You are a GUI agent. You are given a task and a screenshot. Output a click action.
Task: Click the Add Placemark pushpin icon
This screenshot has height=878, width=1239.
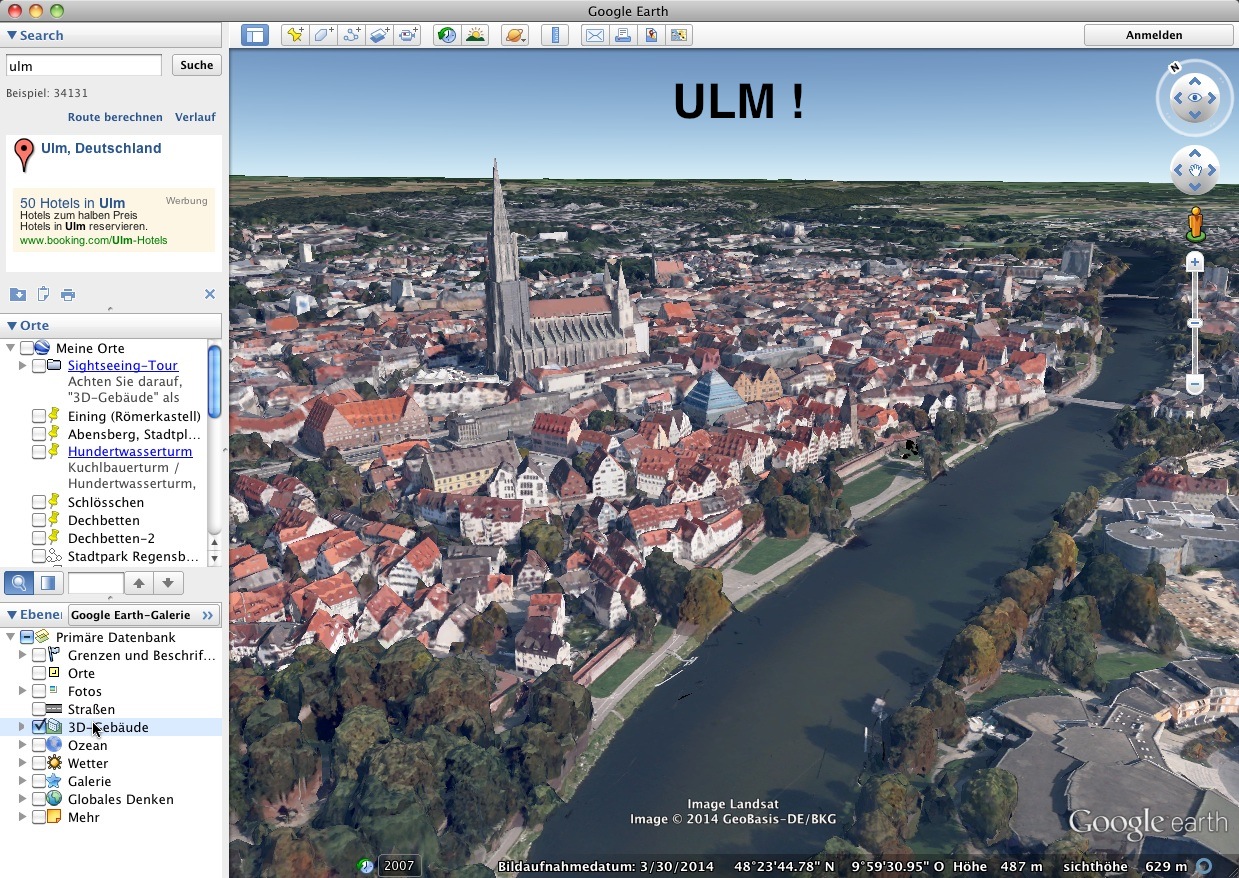coord(295,35)
